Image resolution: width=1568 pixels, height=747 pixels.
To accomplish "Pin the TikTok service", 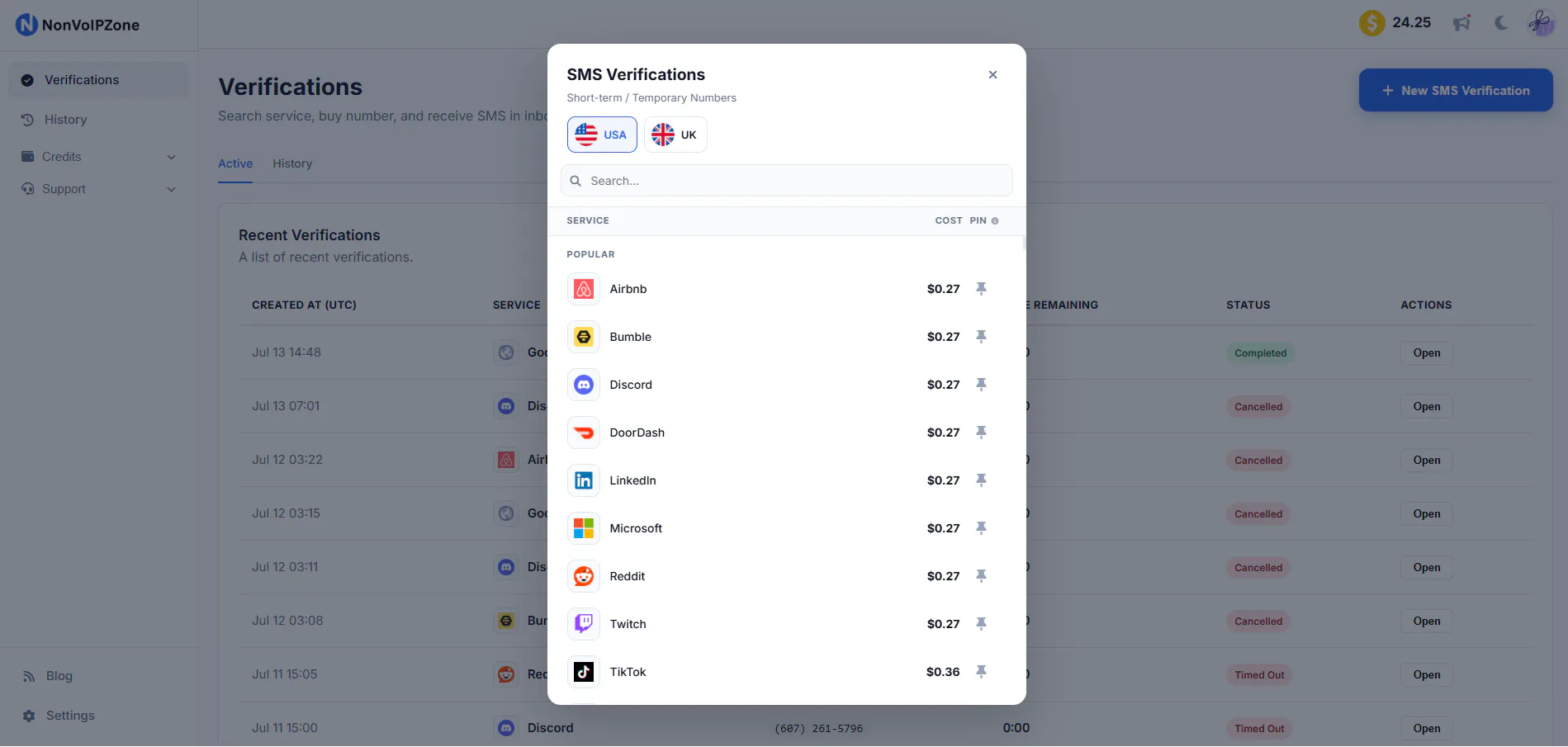I will pyautogui.click(x=981, y=672).
